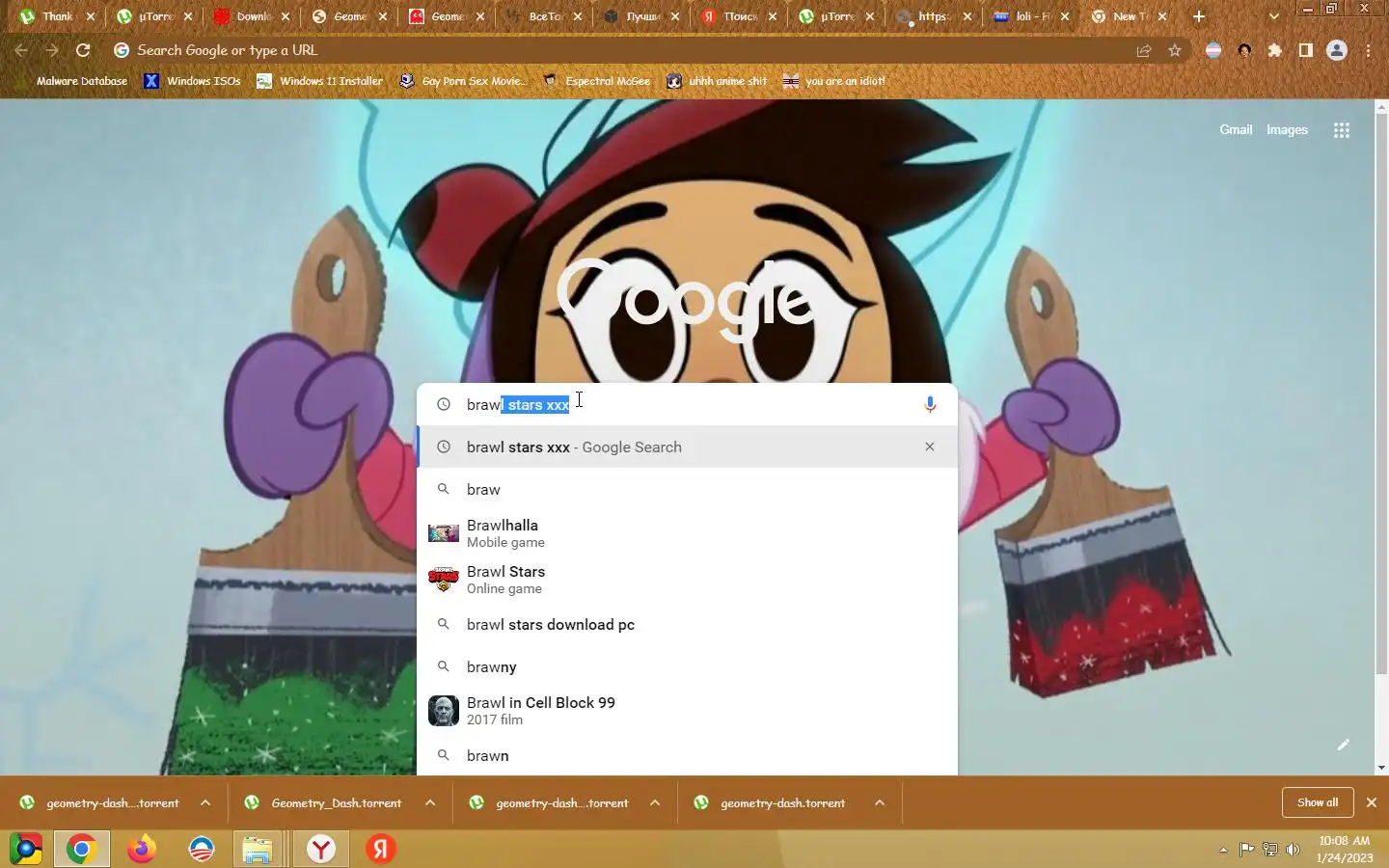Screen dimensions: 1389x868
Task: Select the brawn suggestion
Action: [687, 755]
